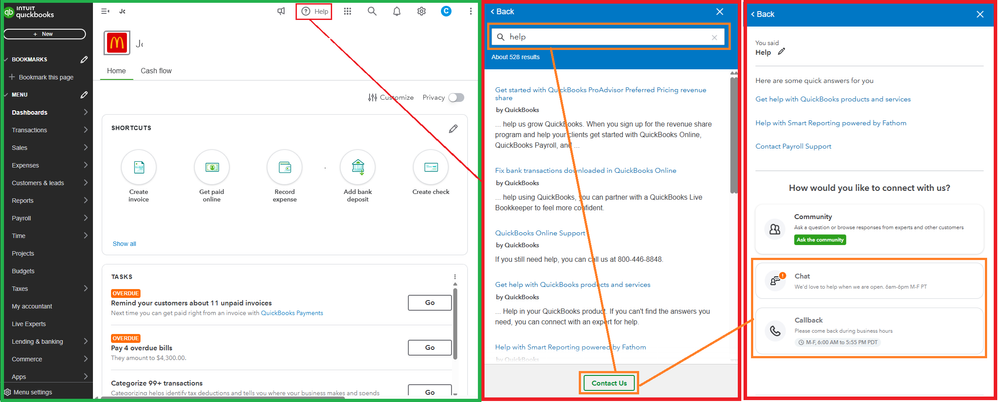Click the Add bank deposit icon
Viewport: 999px width, 402px height.
pyautogui.click(x=357, y=167)
